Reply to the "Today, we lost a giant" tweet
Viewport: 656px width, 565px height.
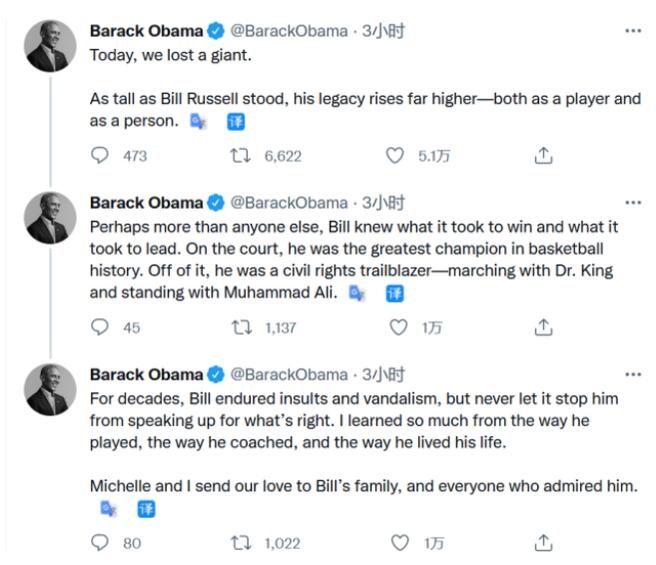[x=100, y=156]
